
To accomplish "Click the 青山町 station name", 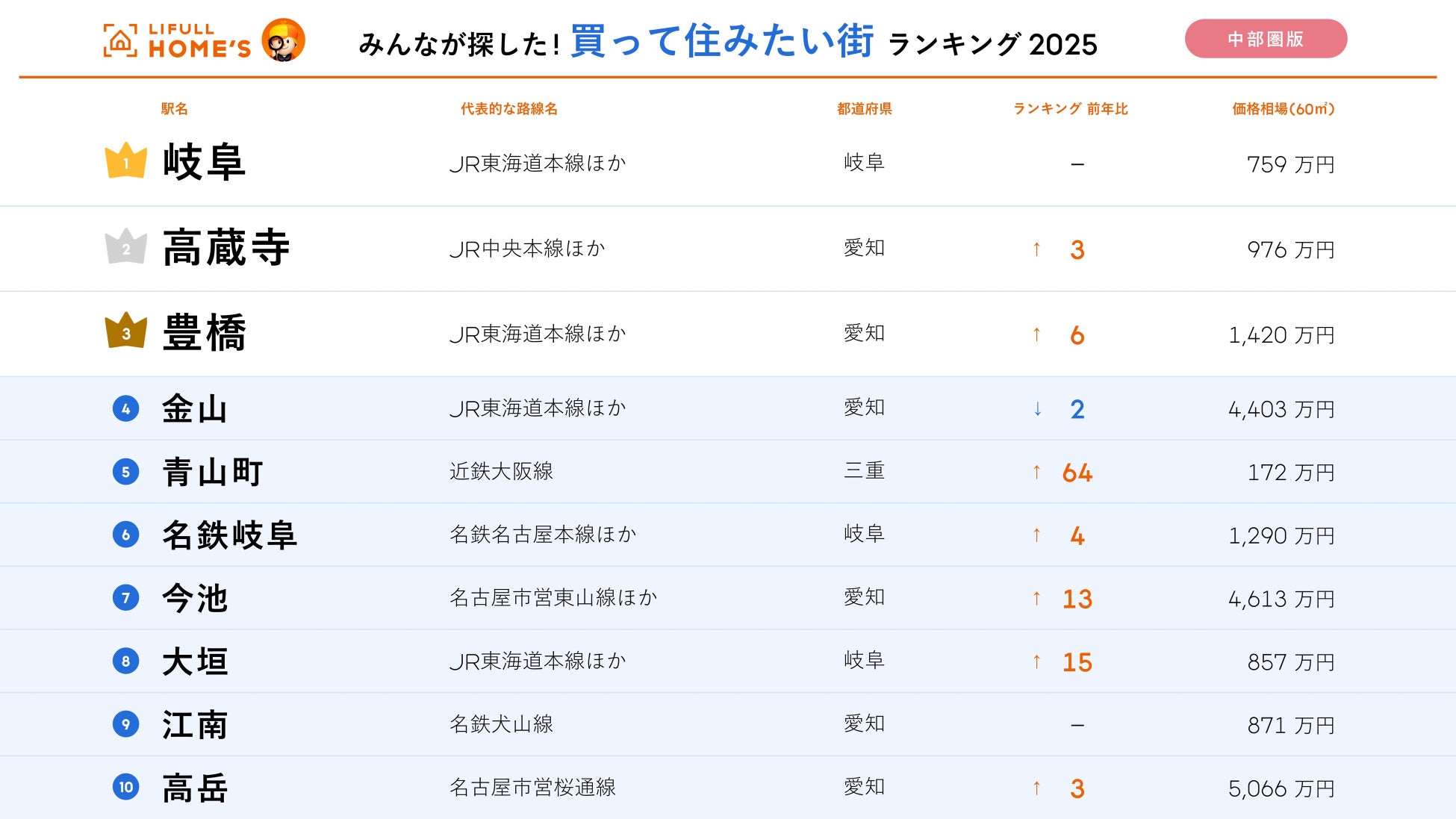I will [213, 472].
